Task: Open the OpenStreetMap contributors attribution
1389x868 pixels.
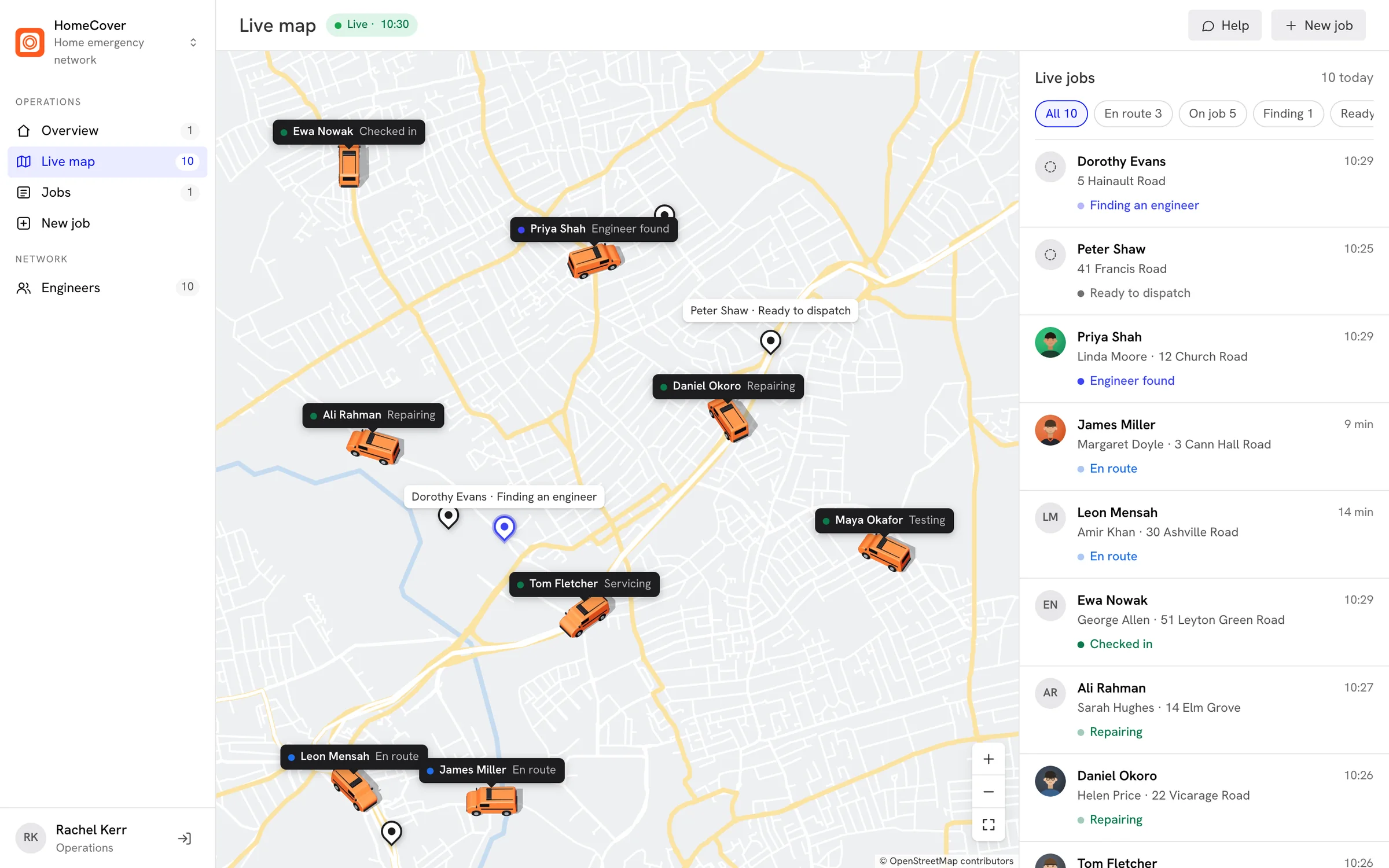Action: [946, 860]
